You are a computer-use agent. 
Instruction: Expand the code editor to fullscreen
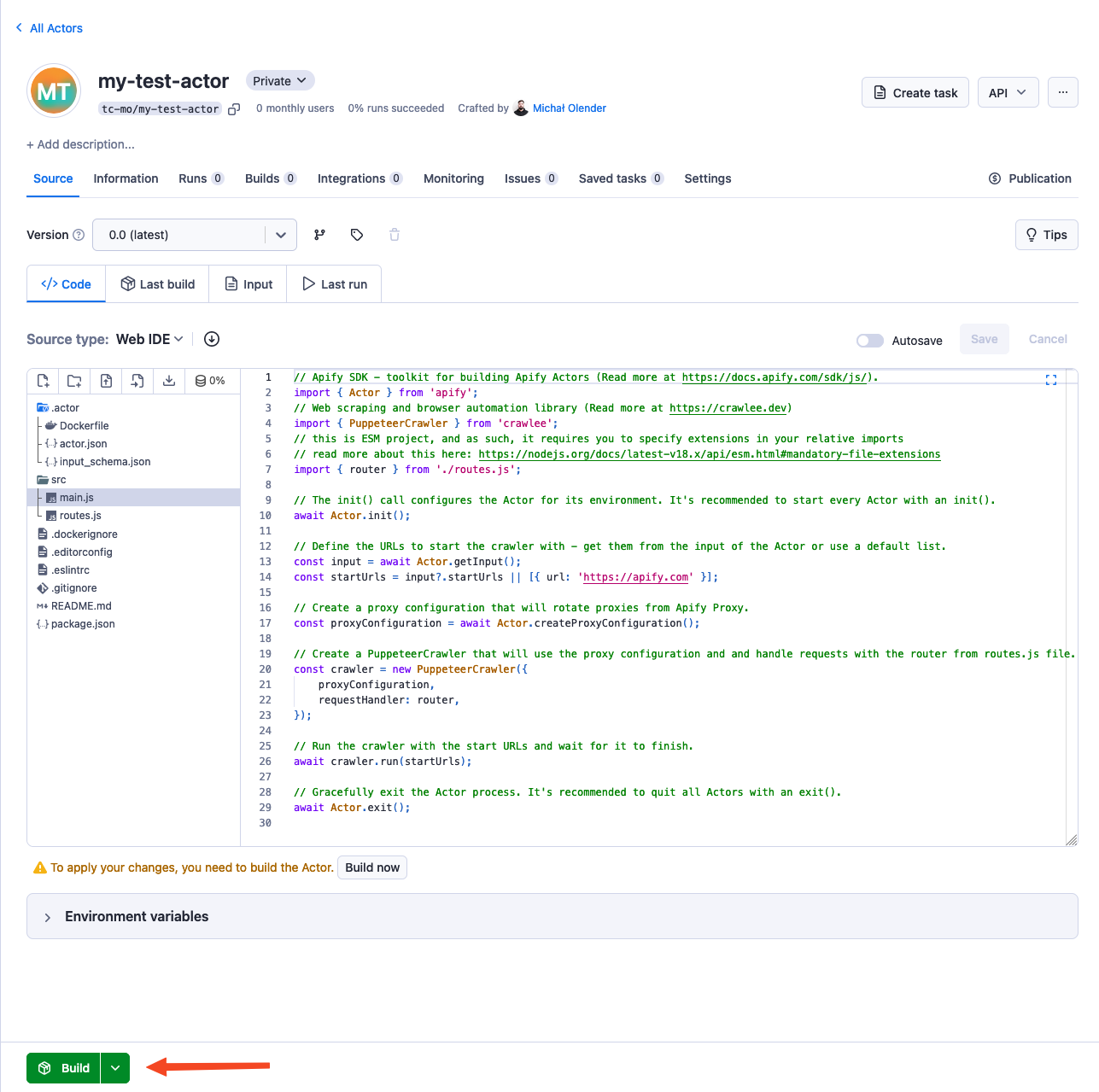(1051, 380)
